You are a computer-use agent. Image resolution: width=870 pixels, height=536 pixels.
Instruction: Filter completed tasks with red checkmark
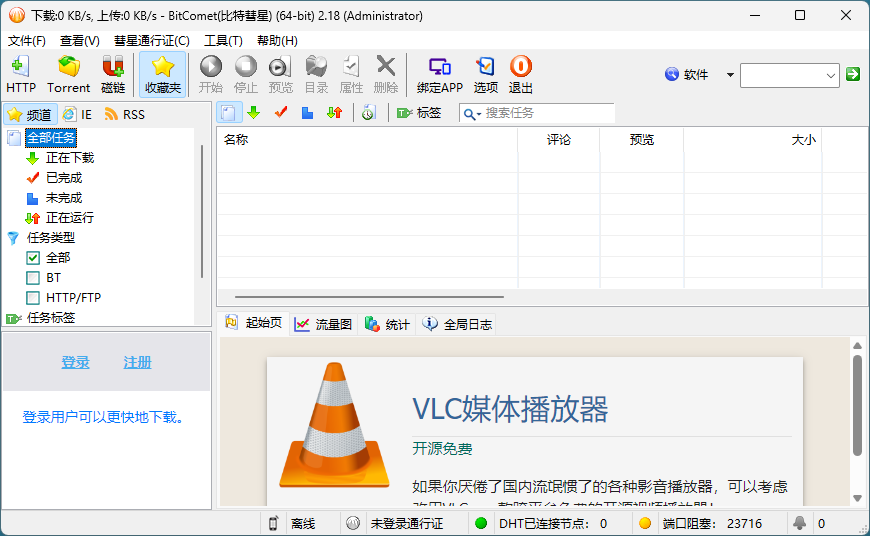pos(281,113)
